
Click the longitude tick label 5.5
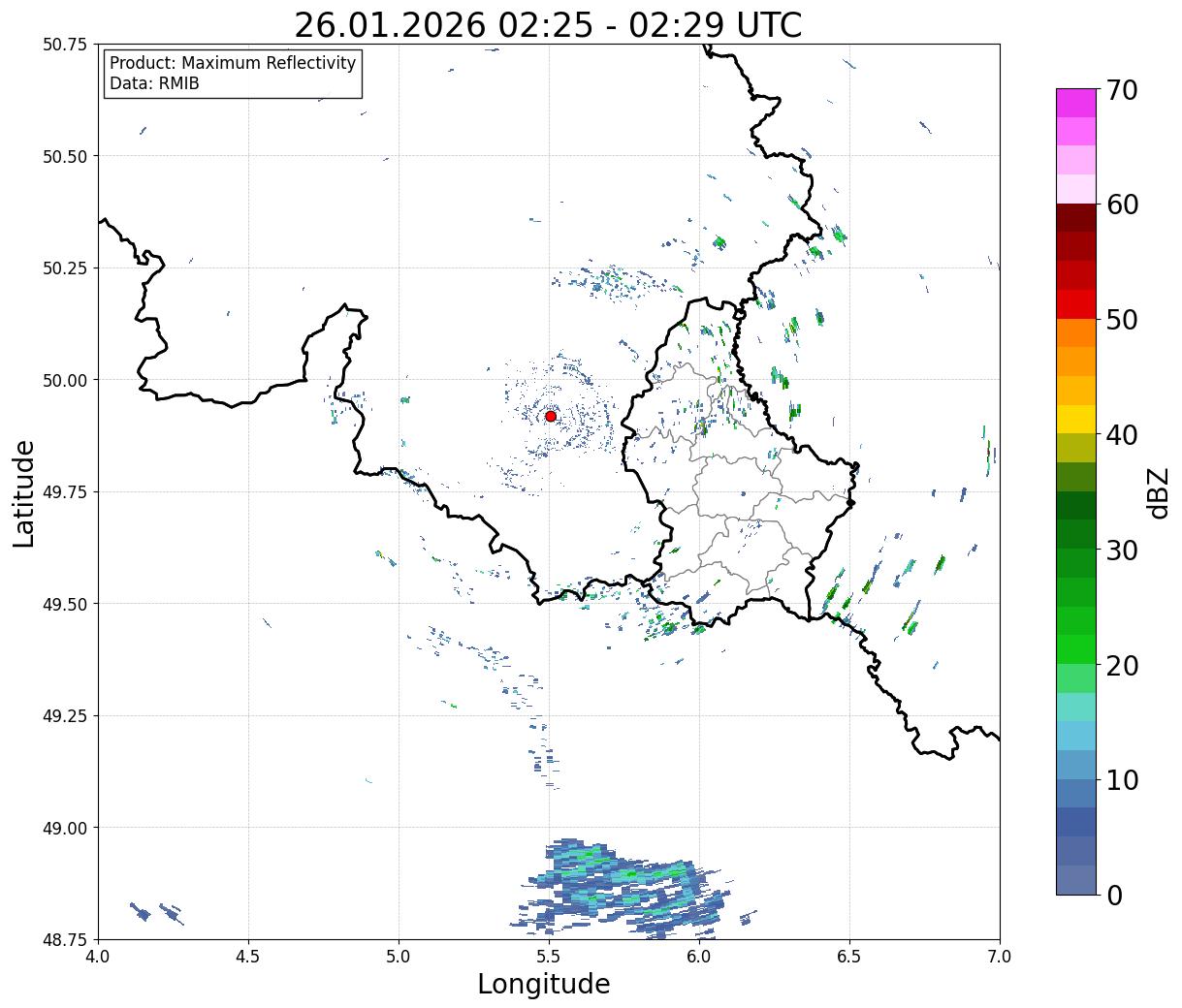549,957
